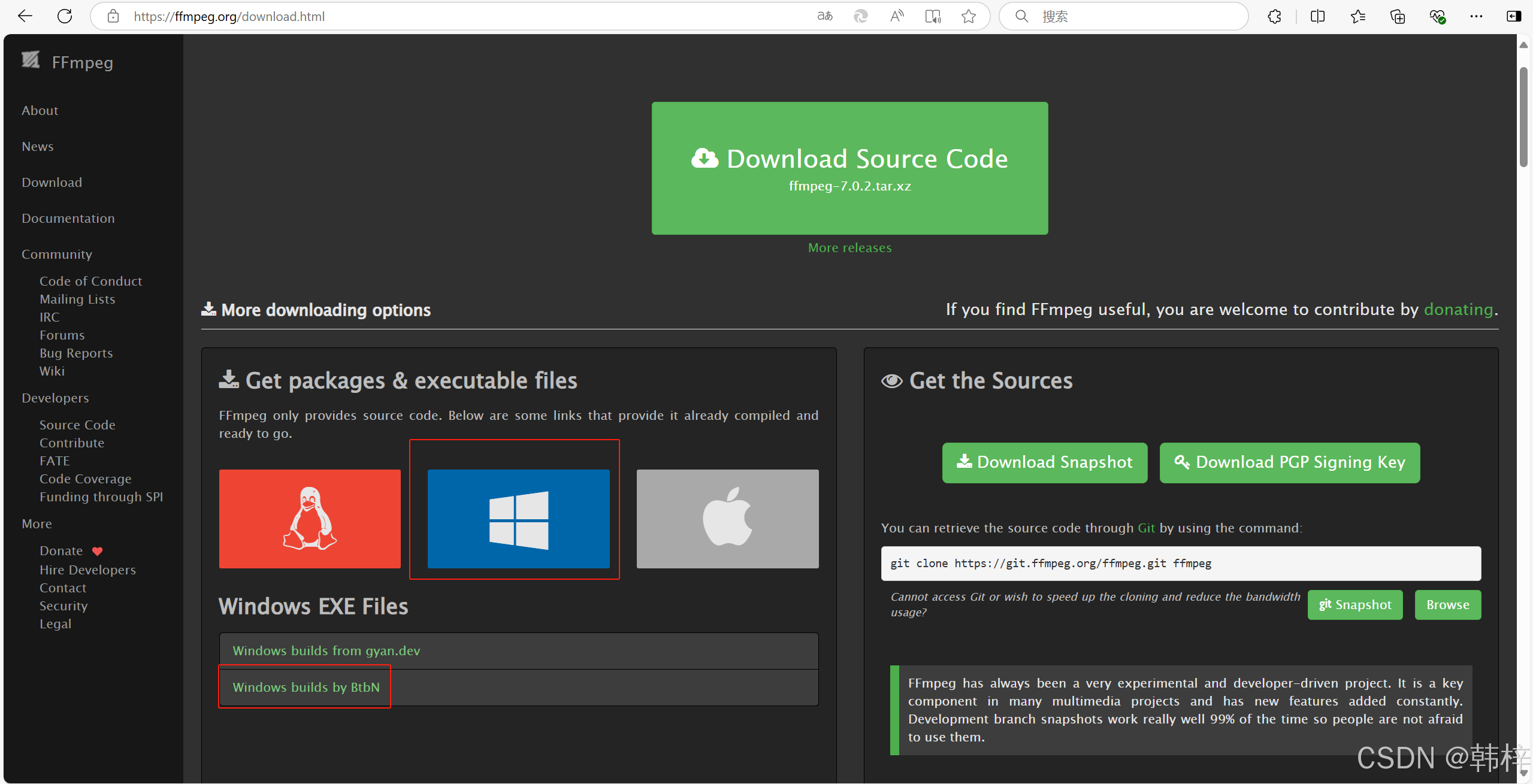Open Code Coverage sidebar link

coord(86,479)
